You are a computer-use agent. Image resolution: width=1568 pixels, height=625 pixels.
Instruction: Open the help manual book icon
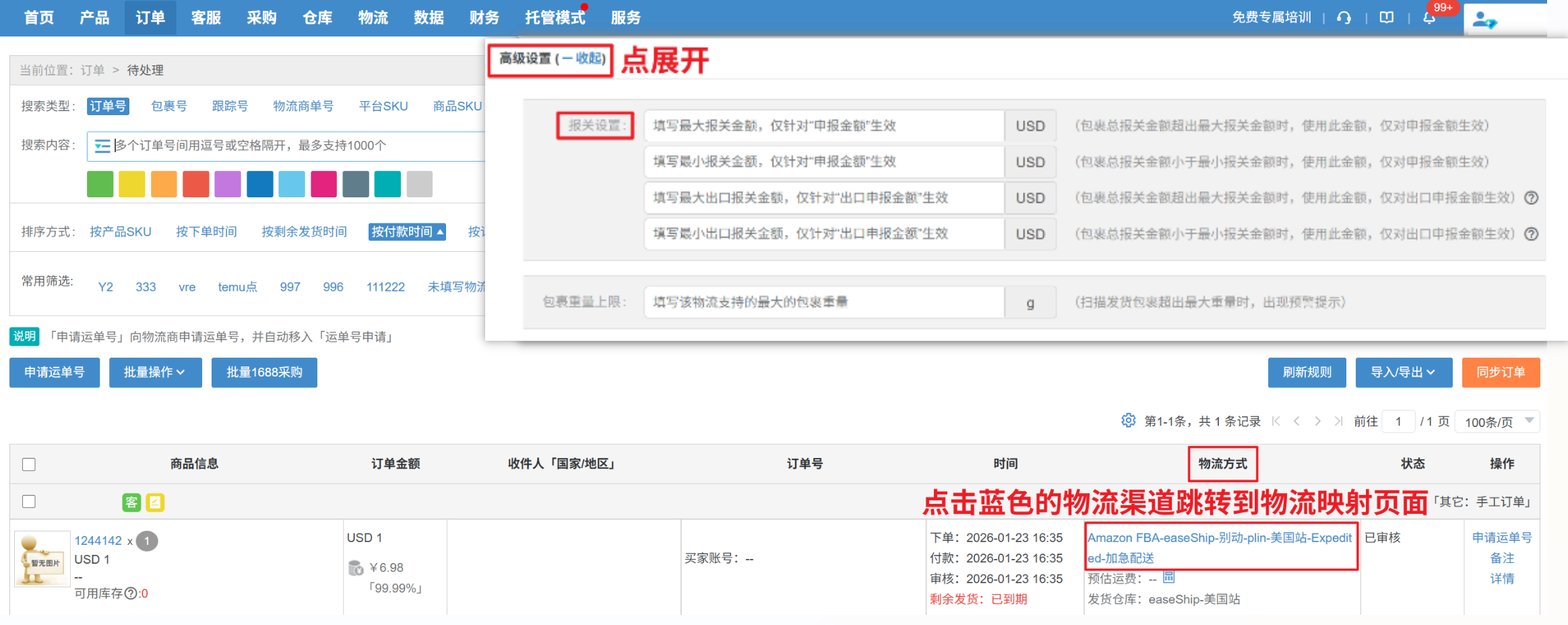tap(1387, 18)
